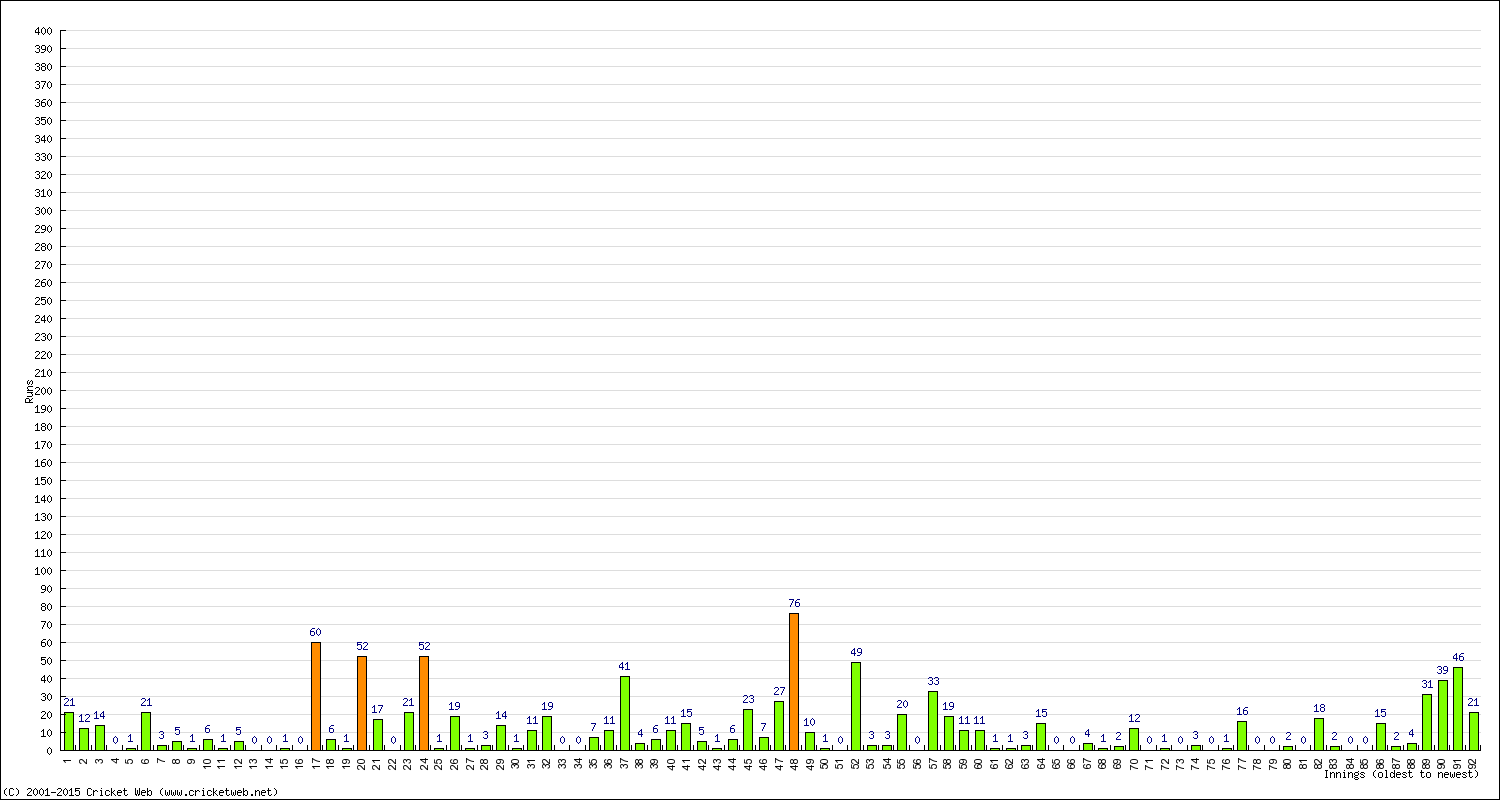Viewport: 1500px width, 800px height.
Task: Click the green bar for innings 37
Action: pos(625,713)
